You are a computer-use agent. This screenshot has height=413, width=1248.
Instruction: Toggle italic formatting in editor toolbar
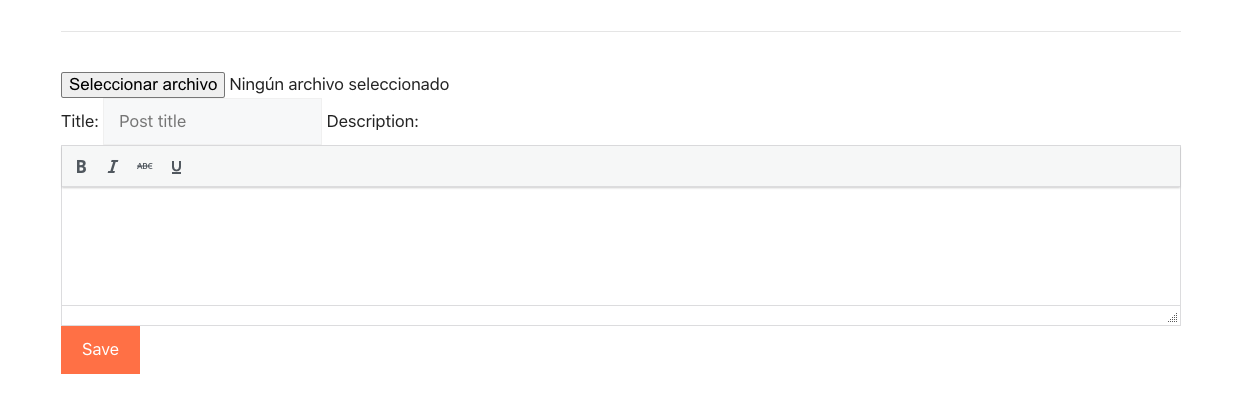(x=113, y=167)
